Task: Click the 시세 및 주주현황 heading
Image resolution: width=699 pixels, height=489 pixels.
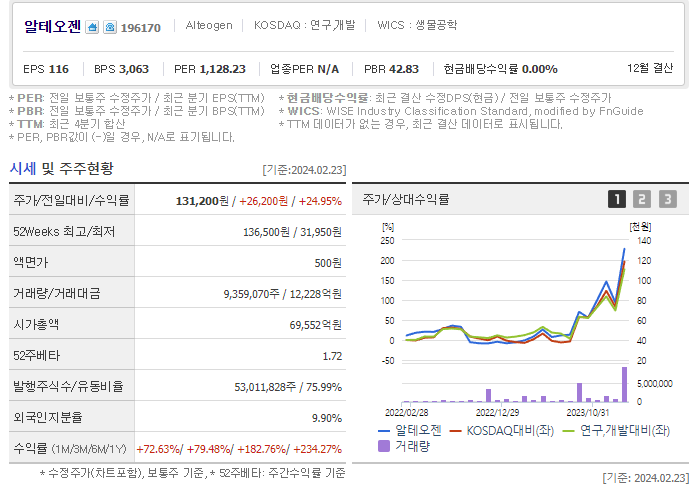Action: tap(62, 168)
